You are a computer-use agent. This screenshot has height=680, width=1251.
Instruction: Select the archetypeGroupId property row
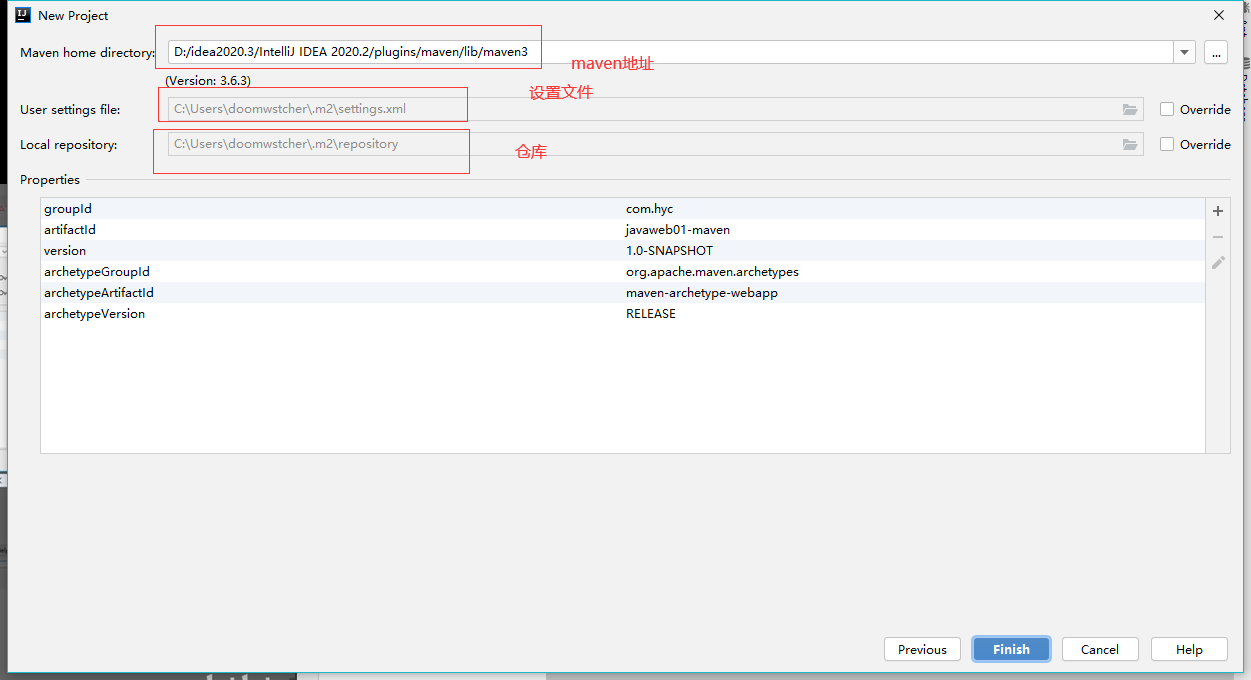(622, 272)
